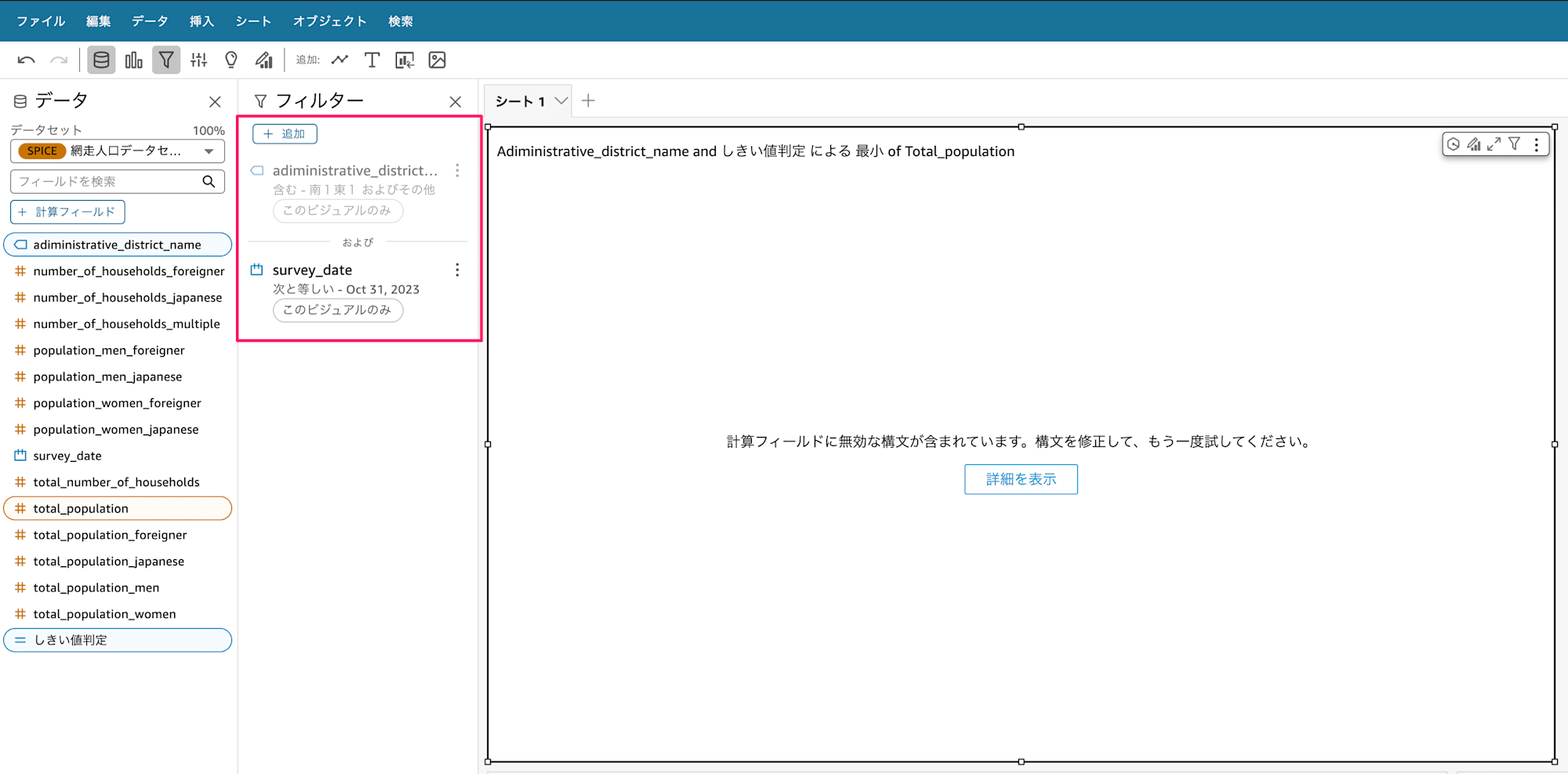The height and width of the screenshot is (774, 1568).
Task: Open the Insights lightbulb icon
Action: (x=231, y=60)
